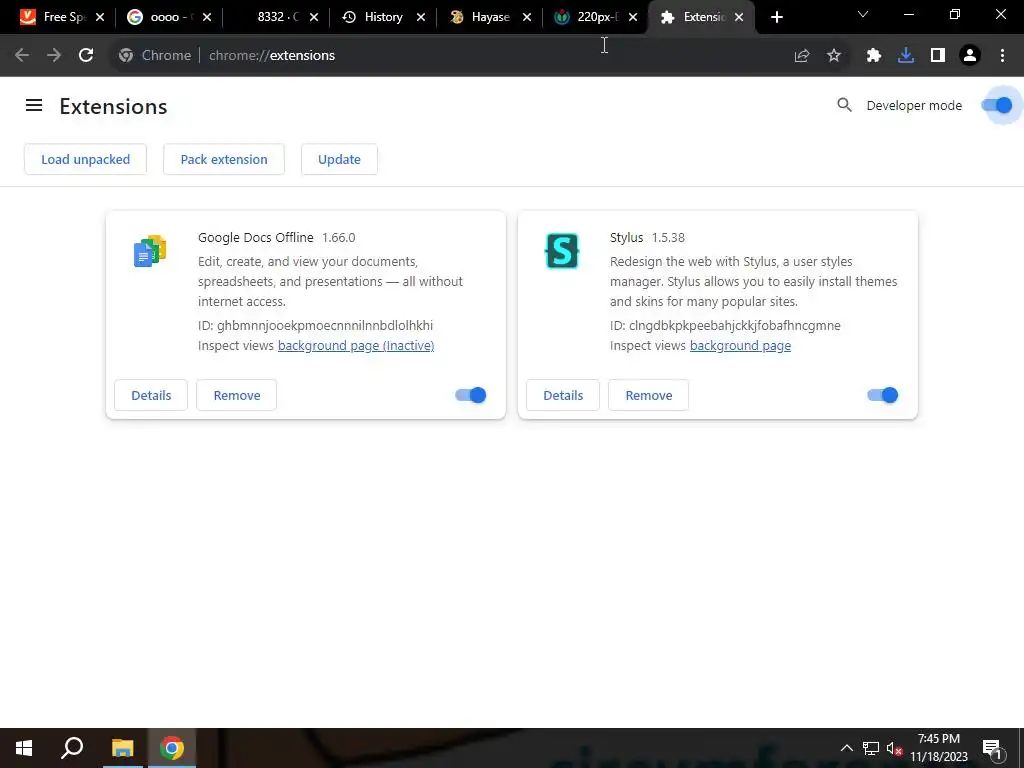The width and height of the screenshot is (1024, 768).
Task: Click the Update button
Action: click(x=339, y=159)
